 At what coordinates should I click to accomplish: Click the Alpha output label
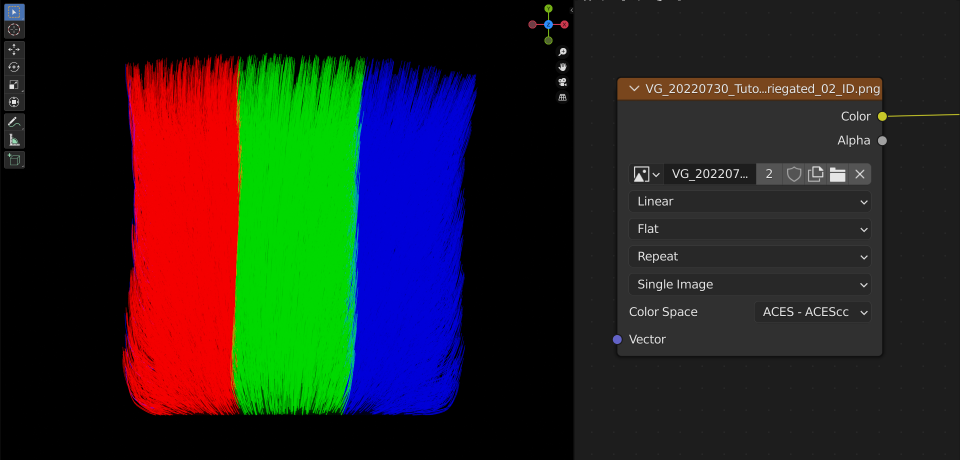(853, 141)
